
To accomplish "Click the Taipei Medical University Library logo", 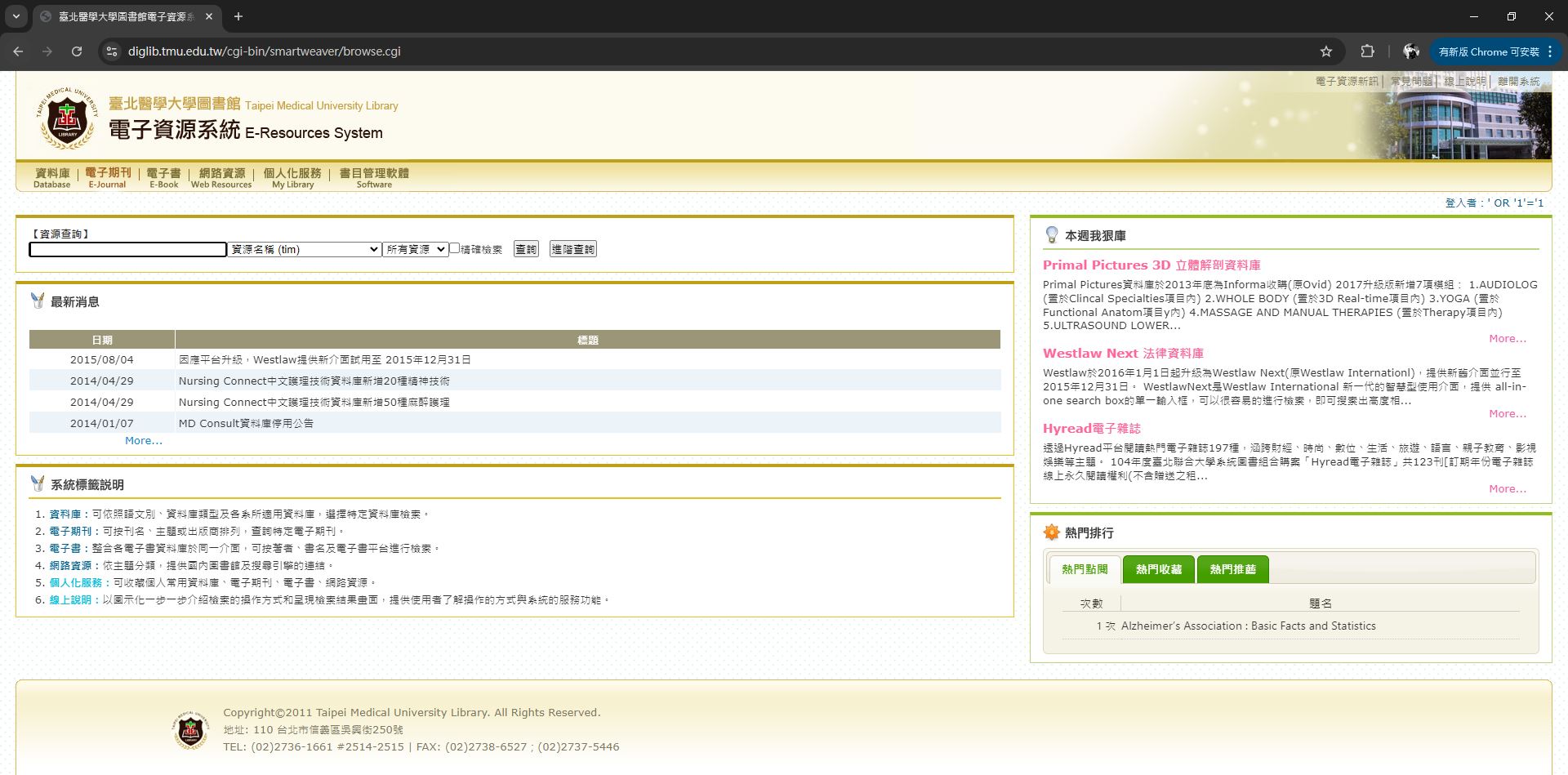I will 67,118.
